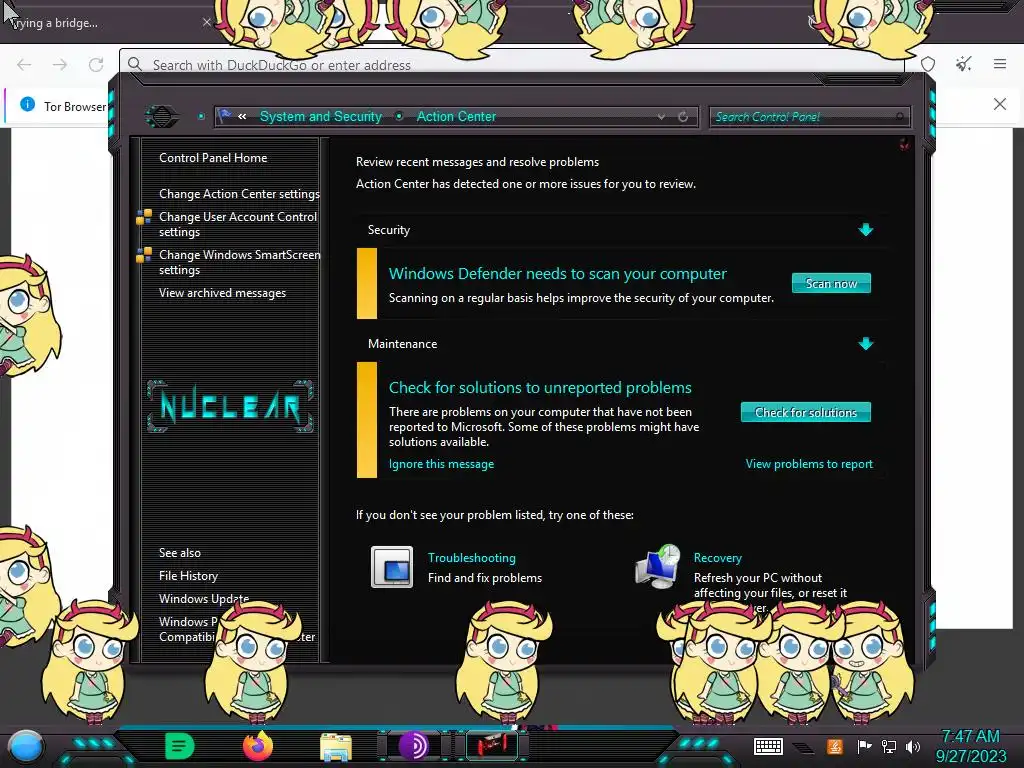
Task: Show the taskbar clock and date
Action: [x=970, y=746]
